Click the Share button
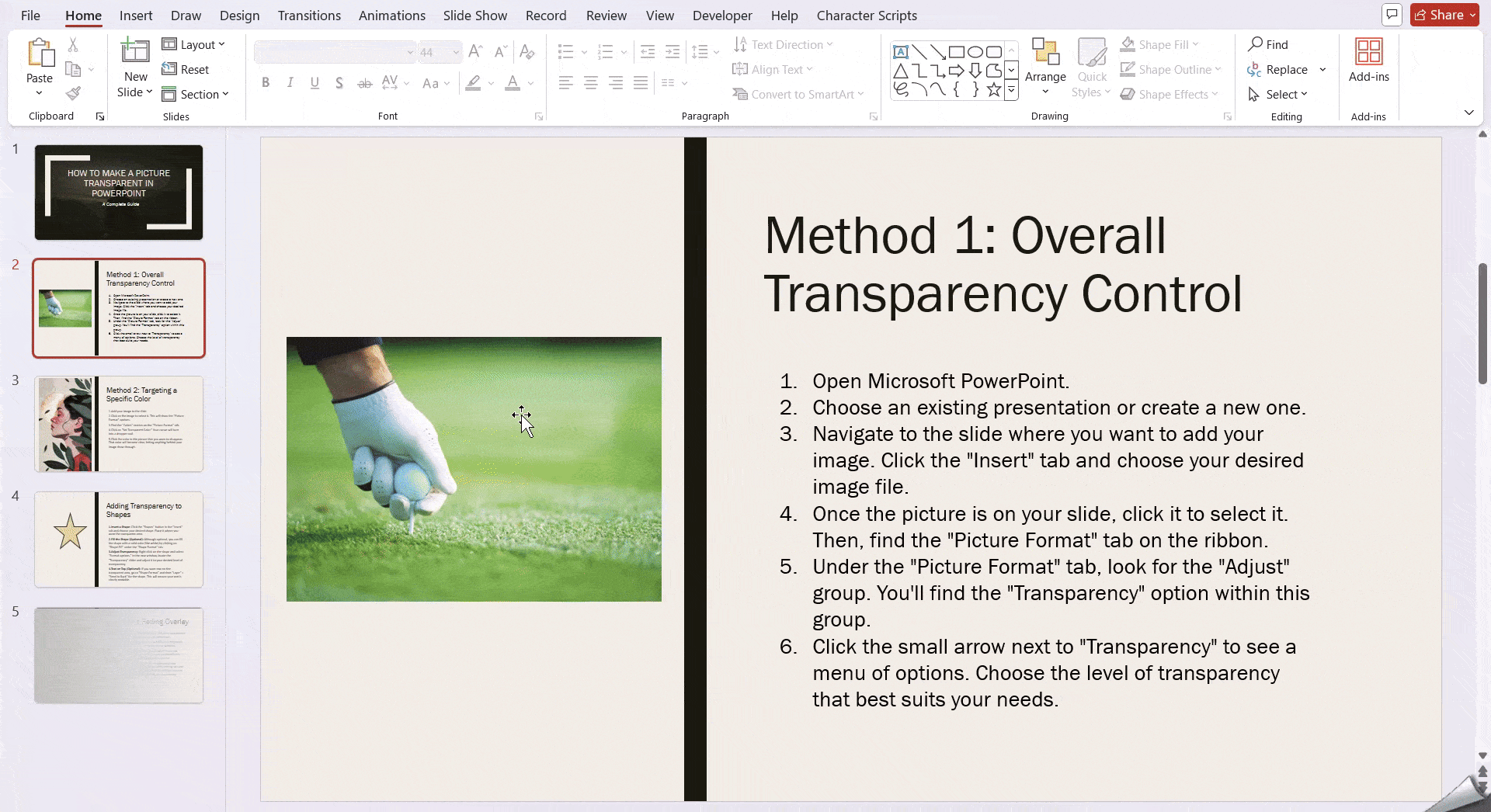The height and width of the screenshot is (812, 1491). 1443,15
